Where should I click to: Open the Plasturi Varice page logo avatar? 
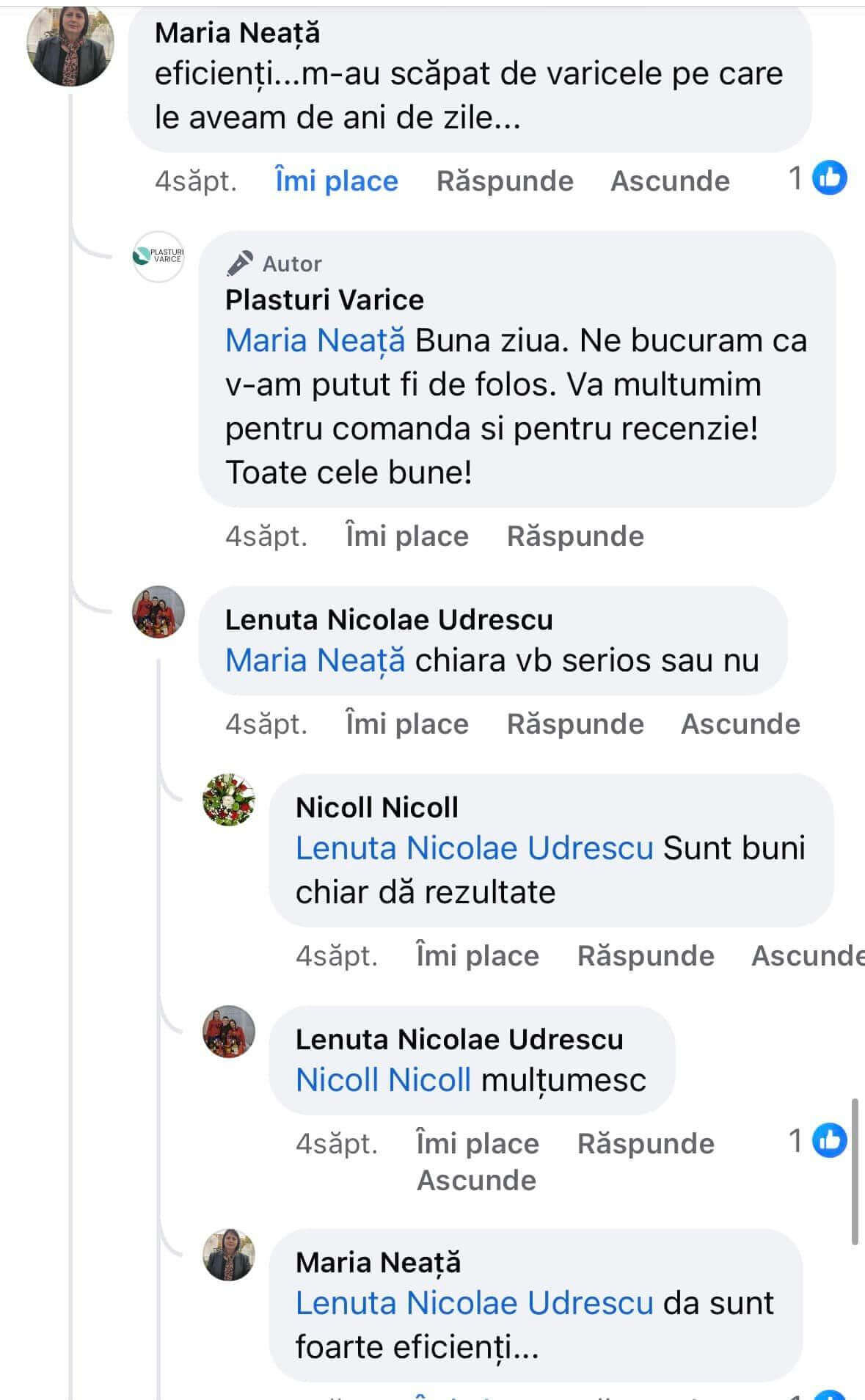(158, 257)
